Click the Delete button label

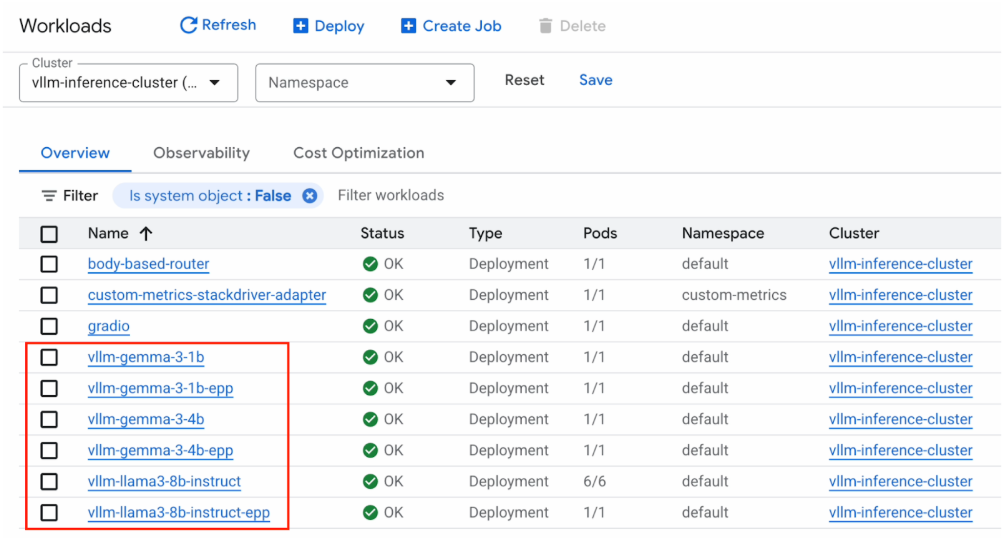583,26
